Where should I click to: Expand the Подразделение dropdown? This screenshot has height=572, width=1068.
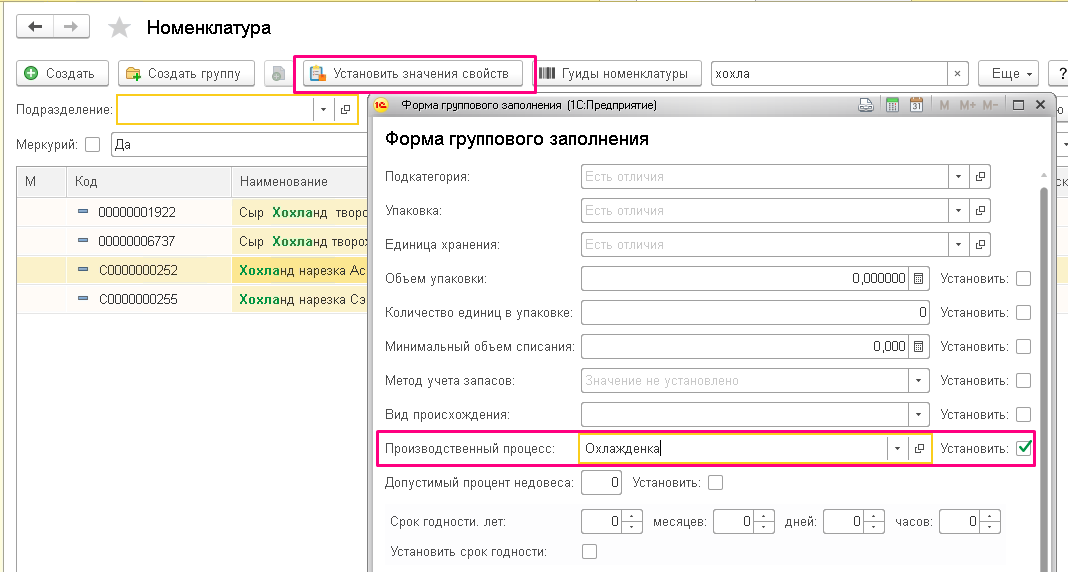coord(324,110)
